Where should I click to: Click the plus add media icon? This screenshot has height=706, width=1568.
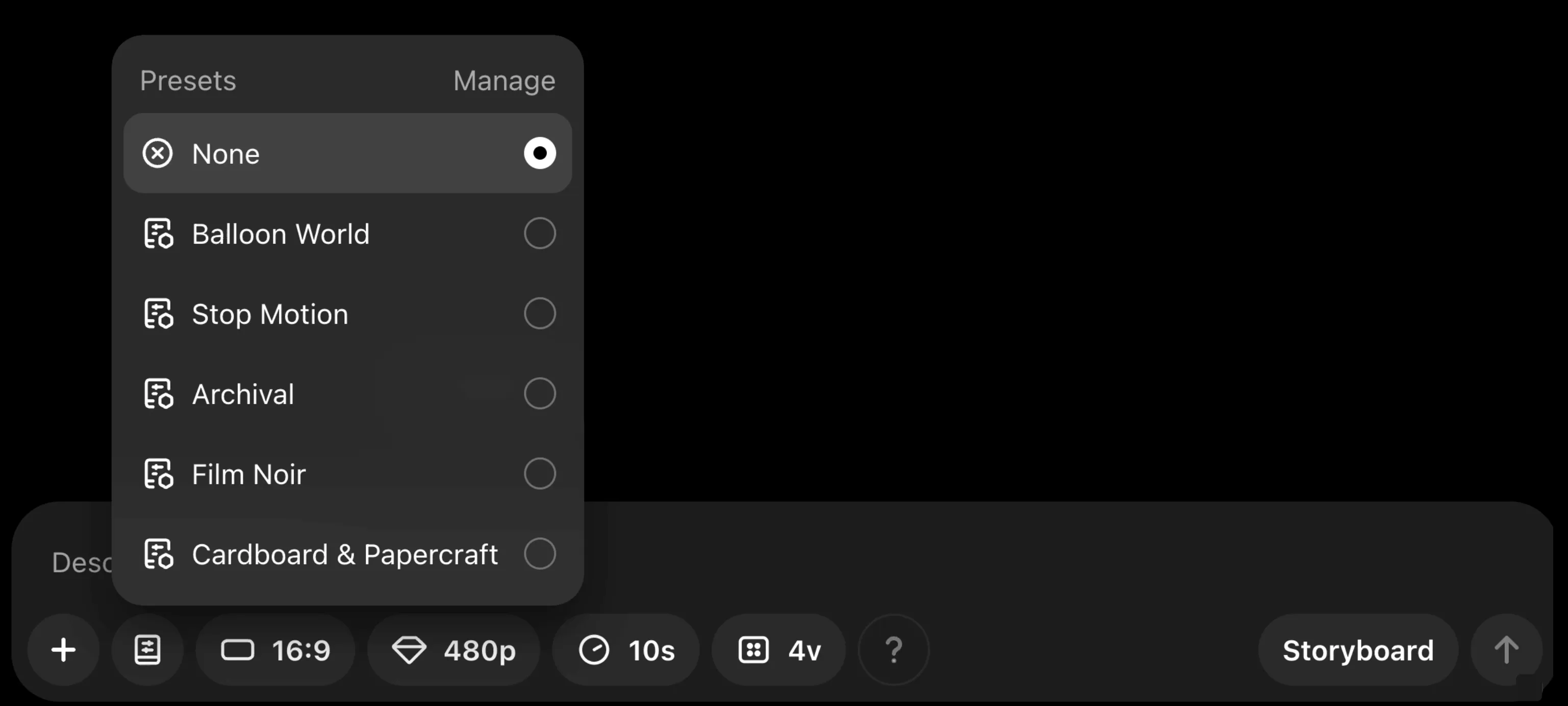coord(63,650)
